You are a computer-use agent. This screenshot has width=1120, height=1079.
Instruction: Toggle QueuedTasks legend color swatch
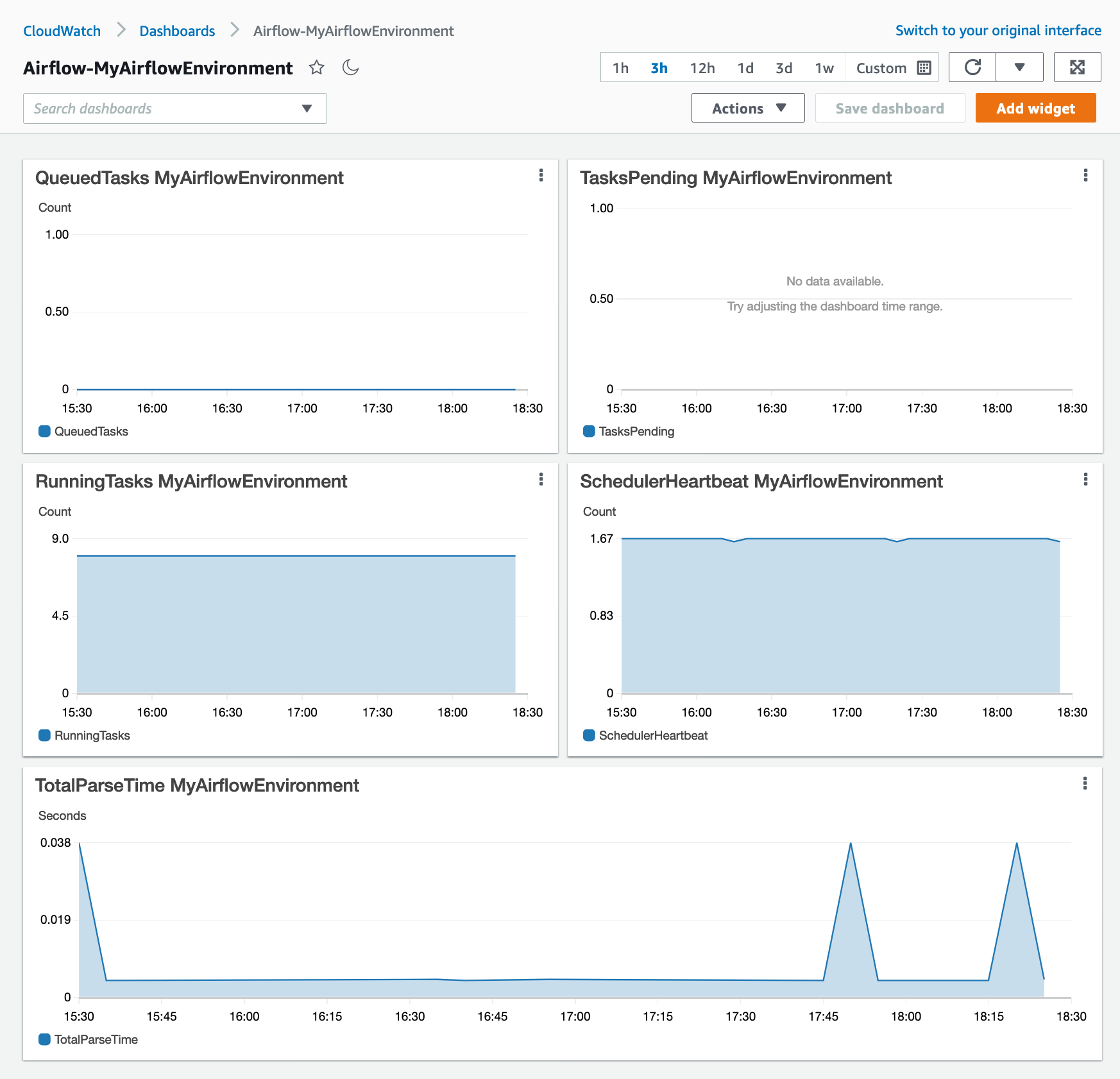click(x=44, y=432)
